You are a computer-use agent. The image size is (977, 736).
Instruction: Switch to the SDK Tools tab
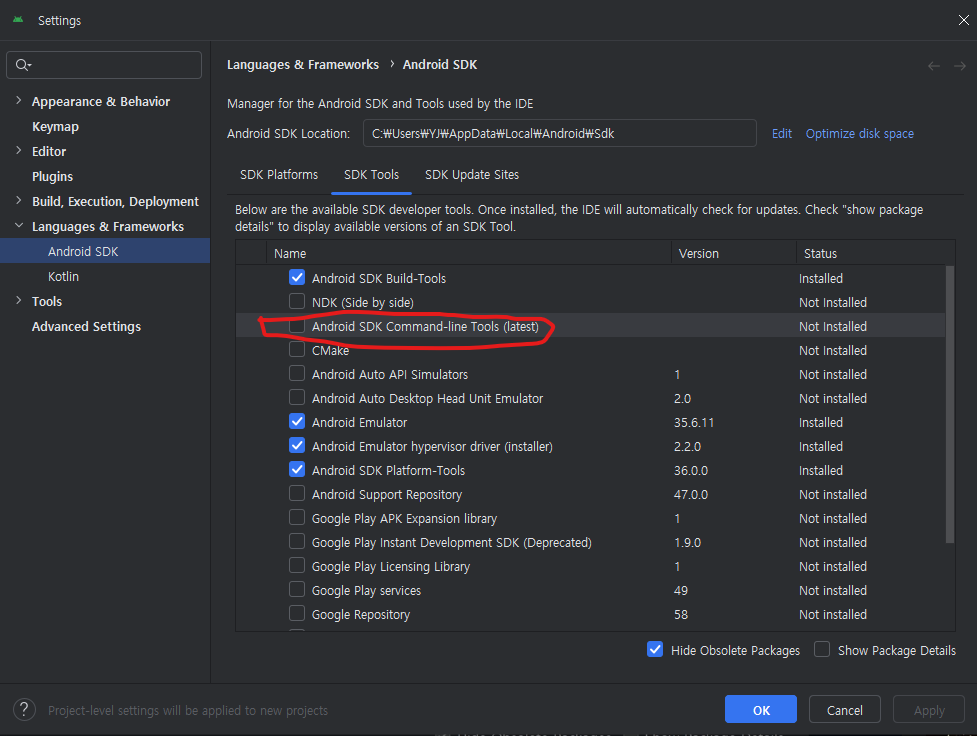click(371, 175)
